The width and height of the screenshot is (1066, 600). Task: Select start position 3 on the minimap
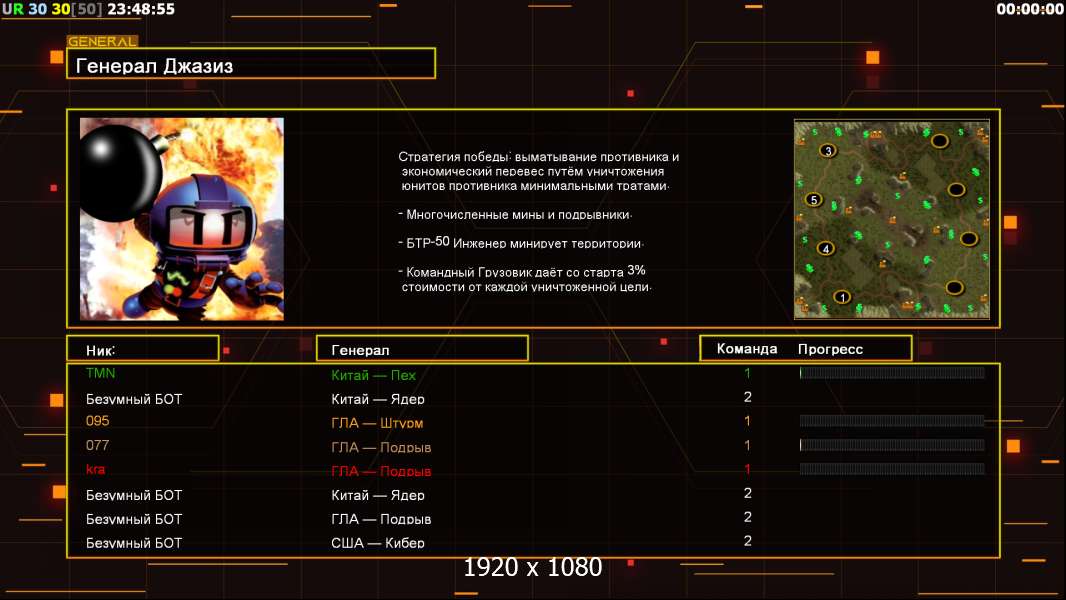827,150
